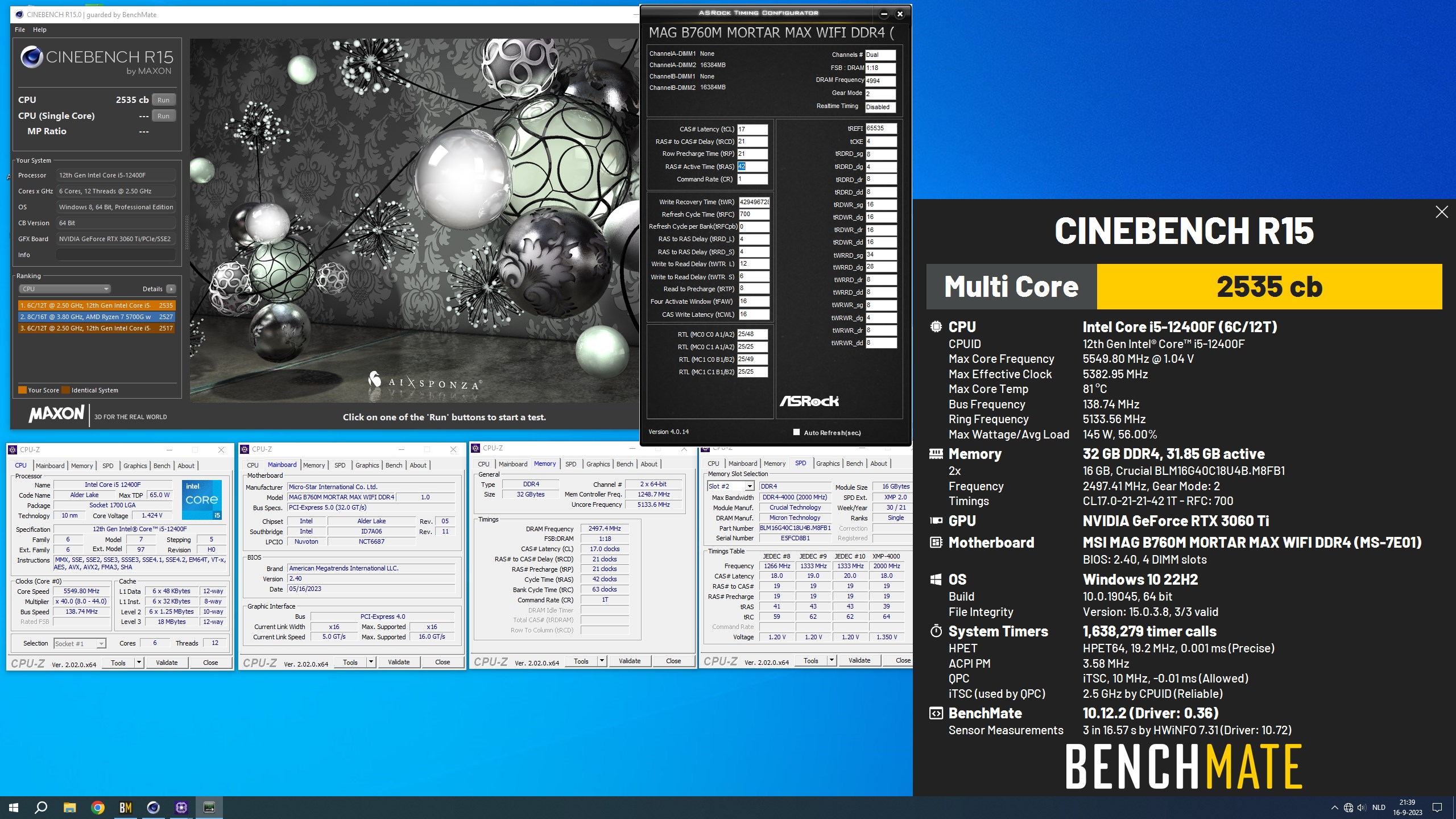This screenshot has width=1456, height=819.
Task: Click BIOS Date 05/16/2023 value
Action: tap(371, 589)
